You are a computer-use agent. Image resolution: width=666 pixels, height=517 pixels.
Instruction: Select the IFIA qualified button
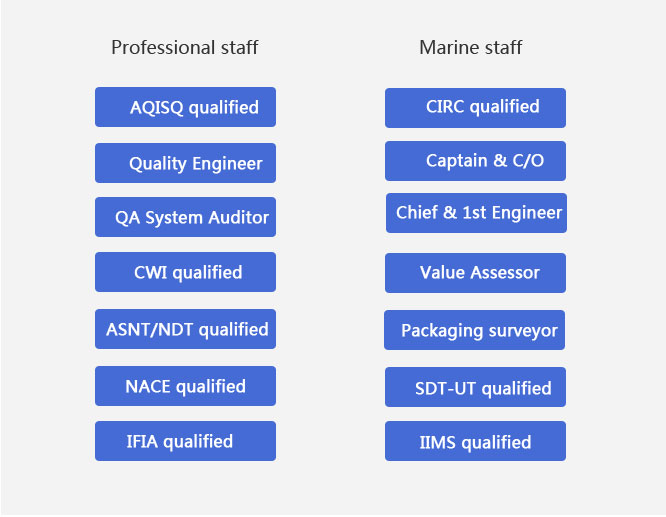pos(185,441)
